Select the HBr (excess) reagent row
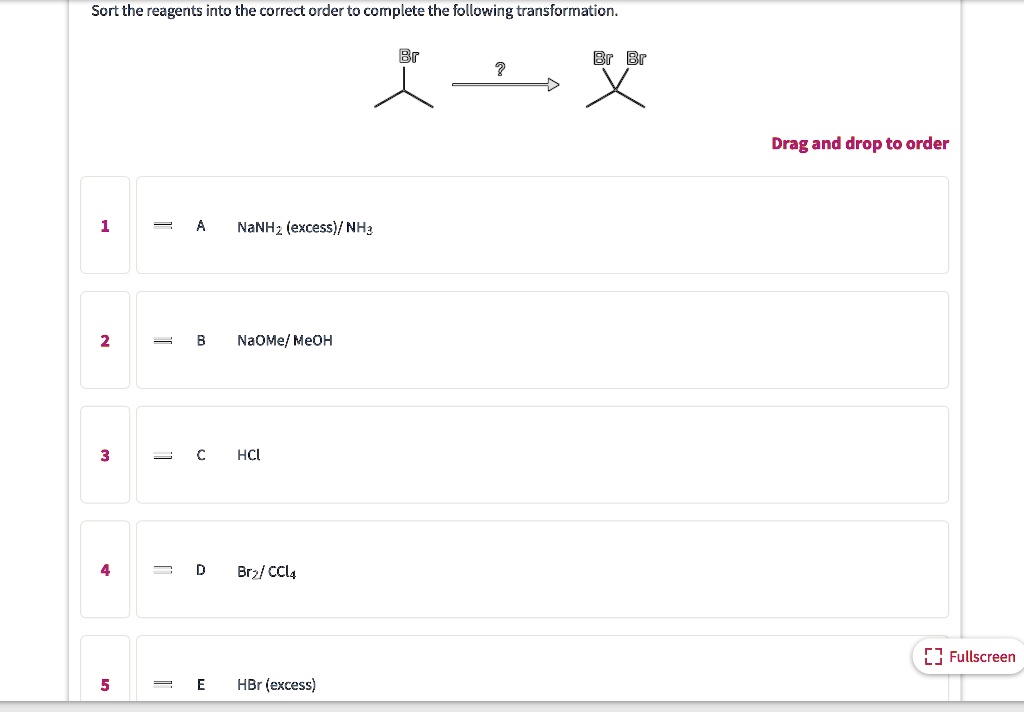 click(x=543, y=684)
